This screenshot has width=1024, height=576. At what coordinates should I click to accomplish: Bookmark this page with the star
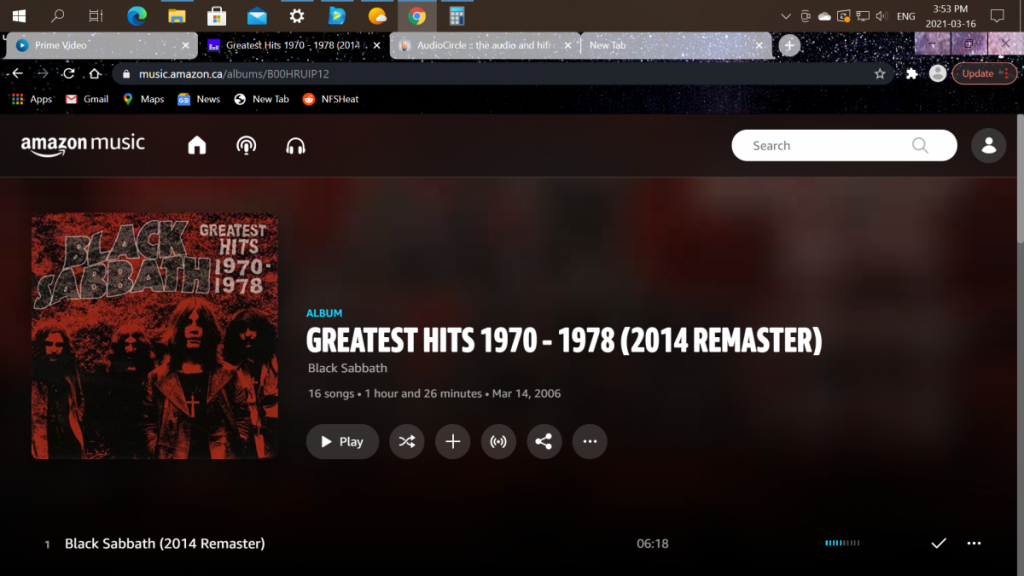(880, 74)
